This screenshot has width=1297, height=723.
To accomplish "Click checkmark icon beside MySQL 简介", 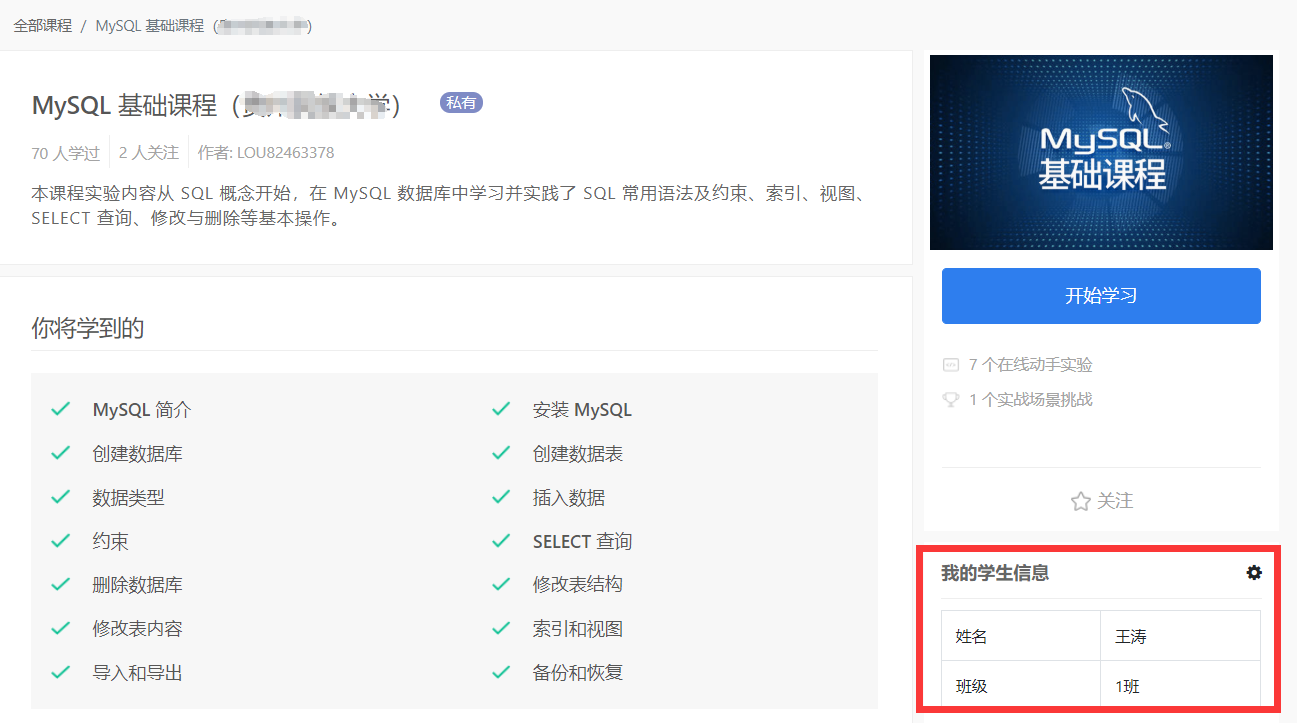I will [61, 409].
